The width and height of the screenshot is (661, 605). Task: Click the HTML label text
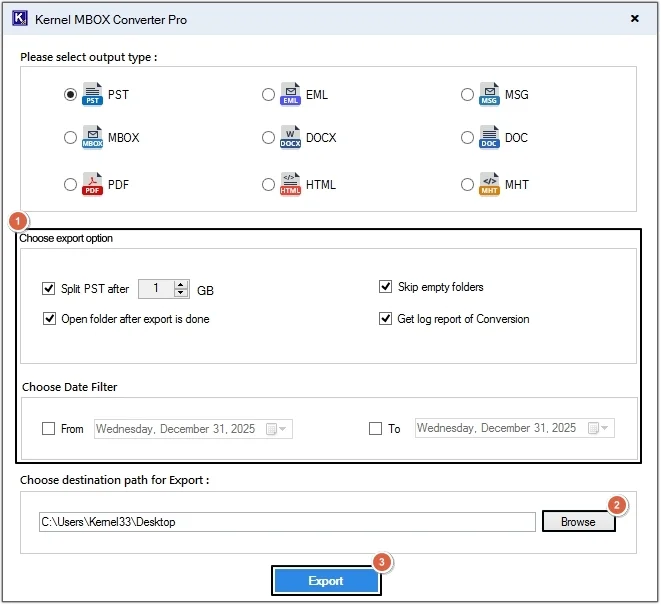click(x=321, y=185)
